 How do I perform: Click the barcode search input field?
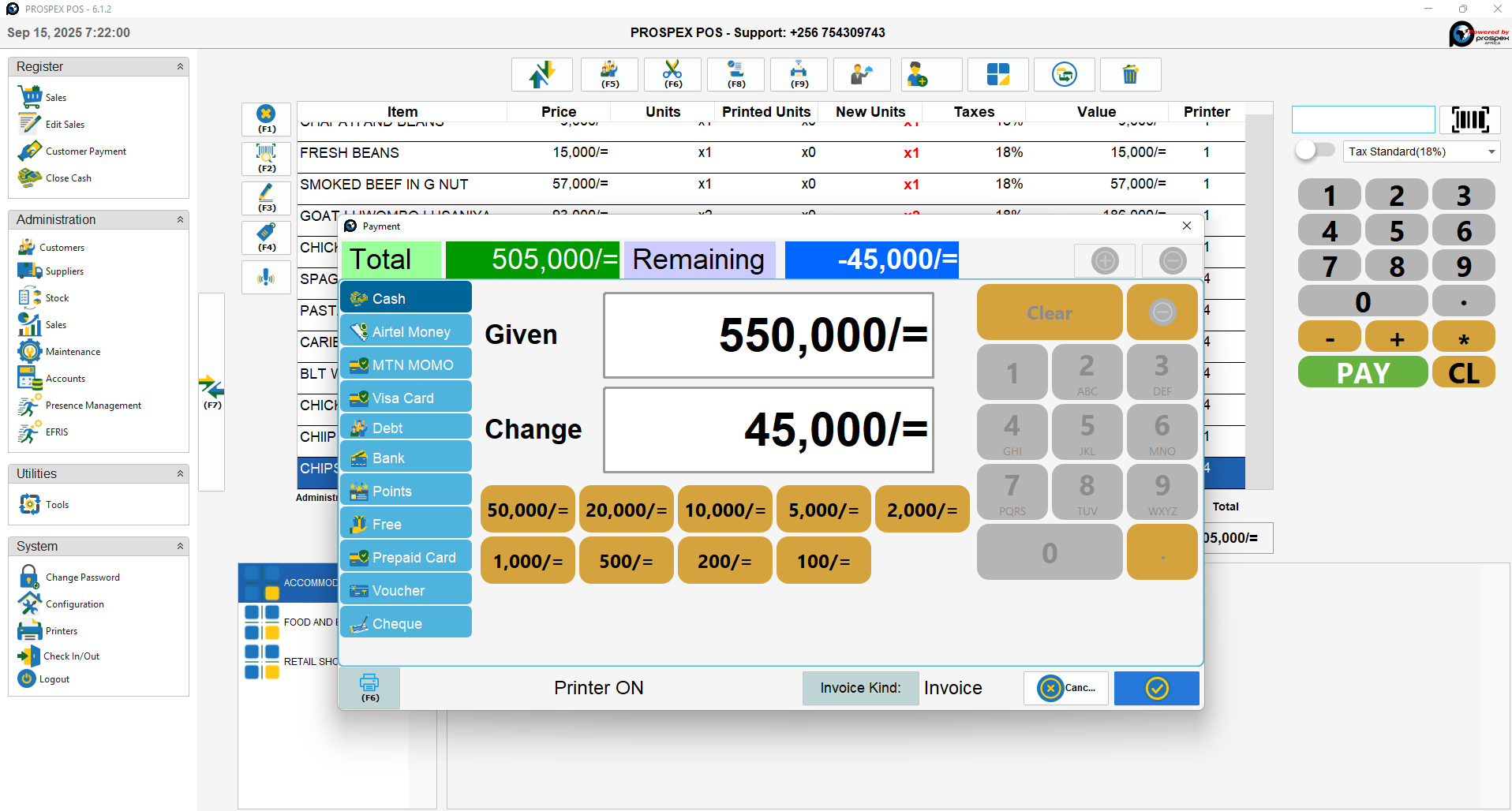click(x=1363, y=120)
